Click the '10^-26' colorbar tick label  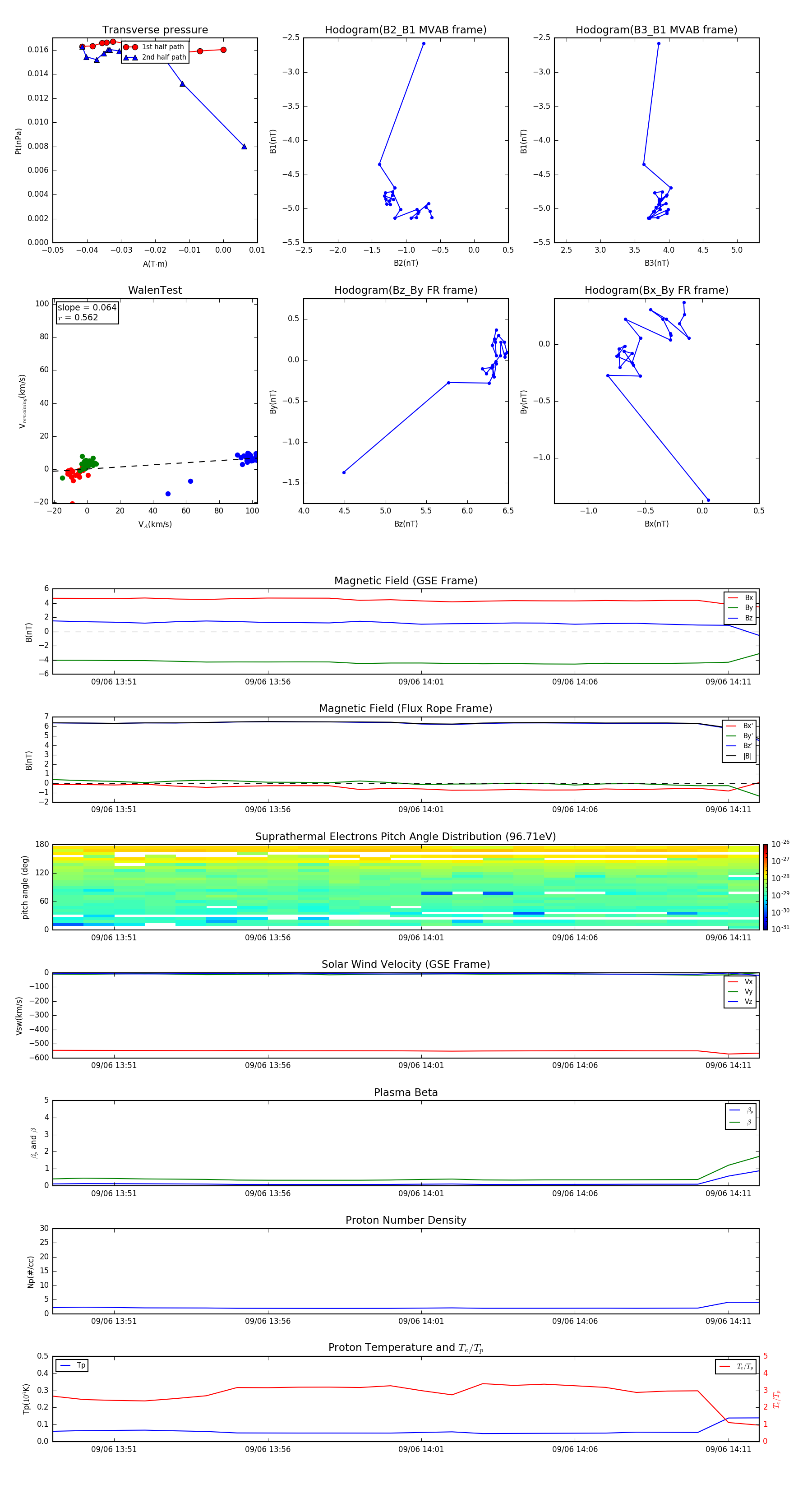tap(780, 844)
